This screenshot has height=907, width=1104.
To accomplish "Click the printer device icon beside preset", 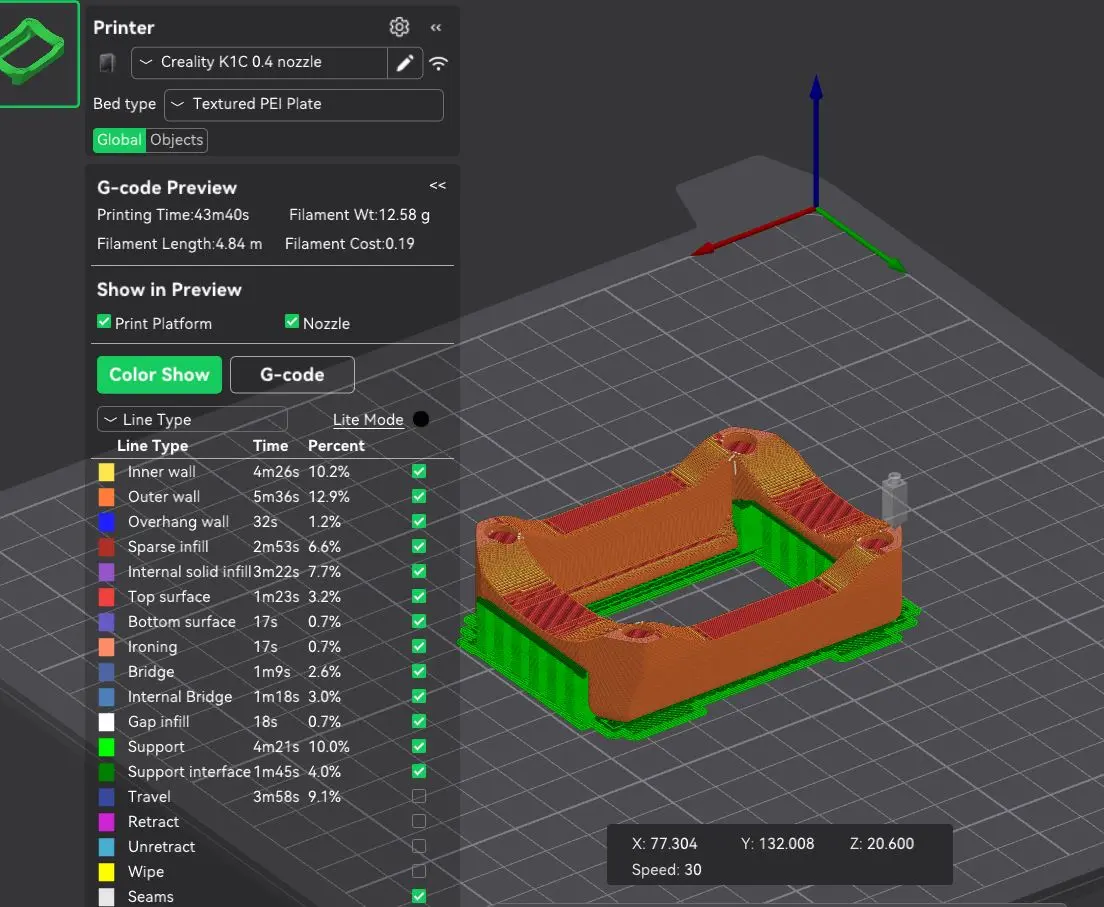I will tap(107, 63).
